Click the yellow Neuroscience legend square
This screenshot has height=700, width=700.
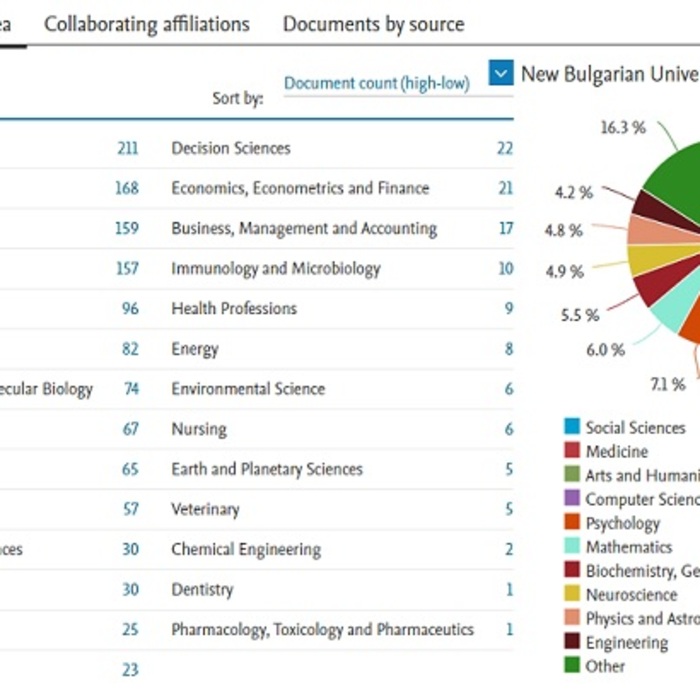tap(572, 595)
